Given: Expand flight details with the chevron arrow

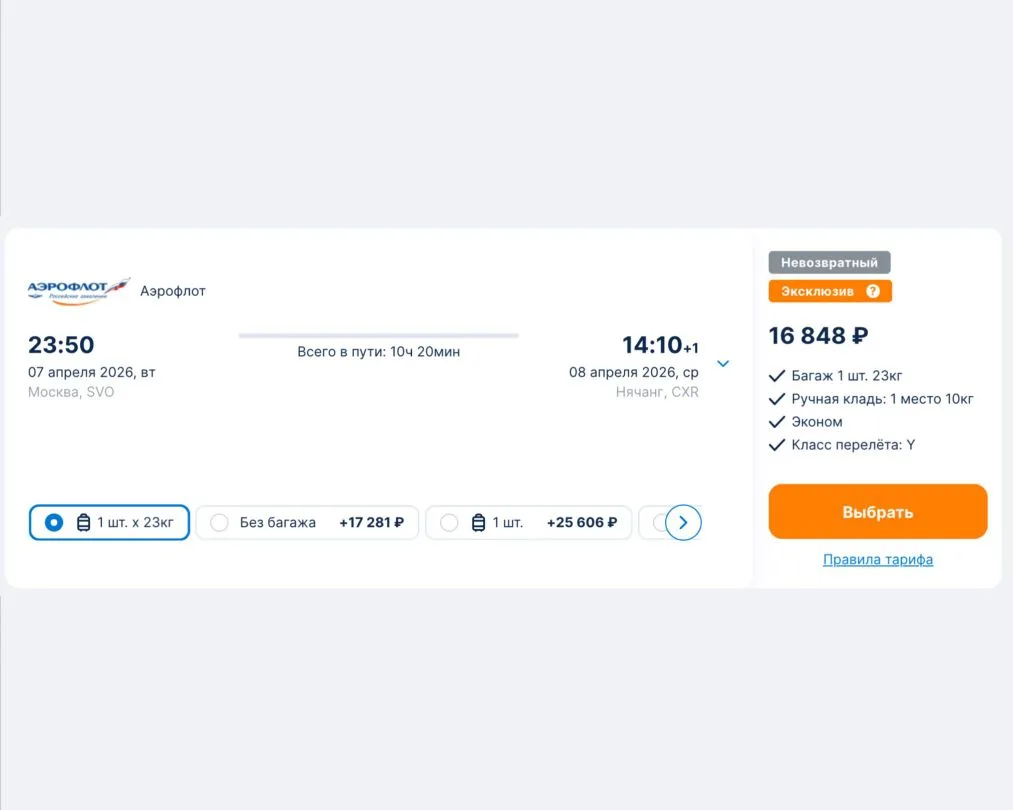Looking at the screenshot, I should (x=723, y=363).
